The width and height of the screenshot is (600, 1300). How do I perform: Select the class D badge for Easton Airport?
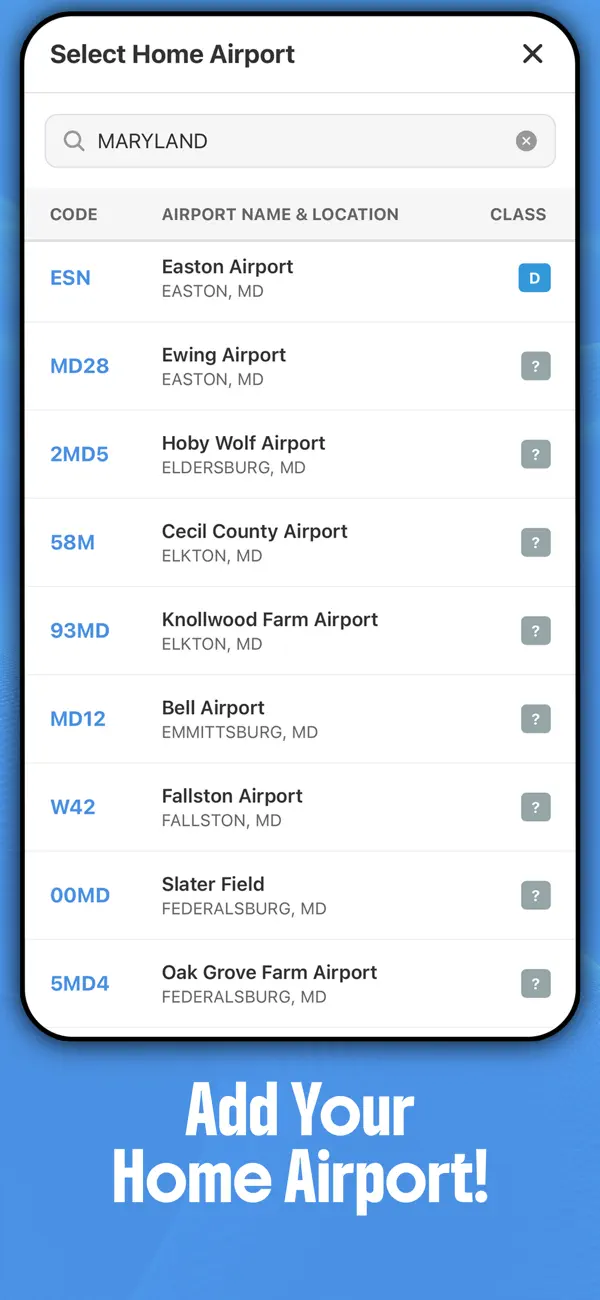(x=534, y=278)
